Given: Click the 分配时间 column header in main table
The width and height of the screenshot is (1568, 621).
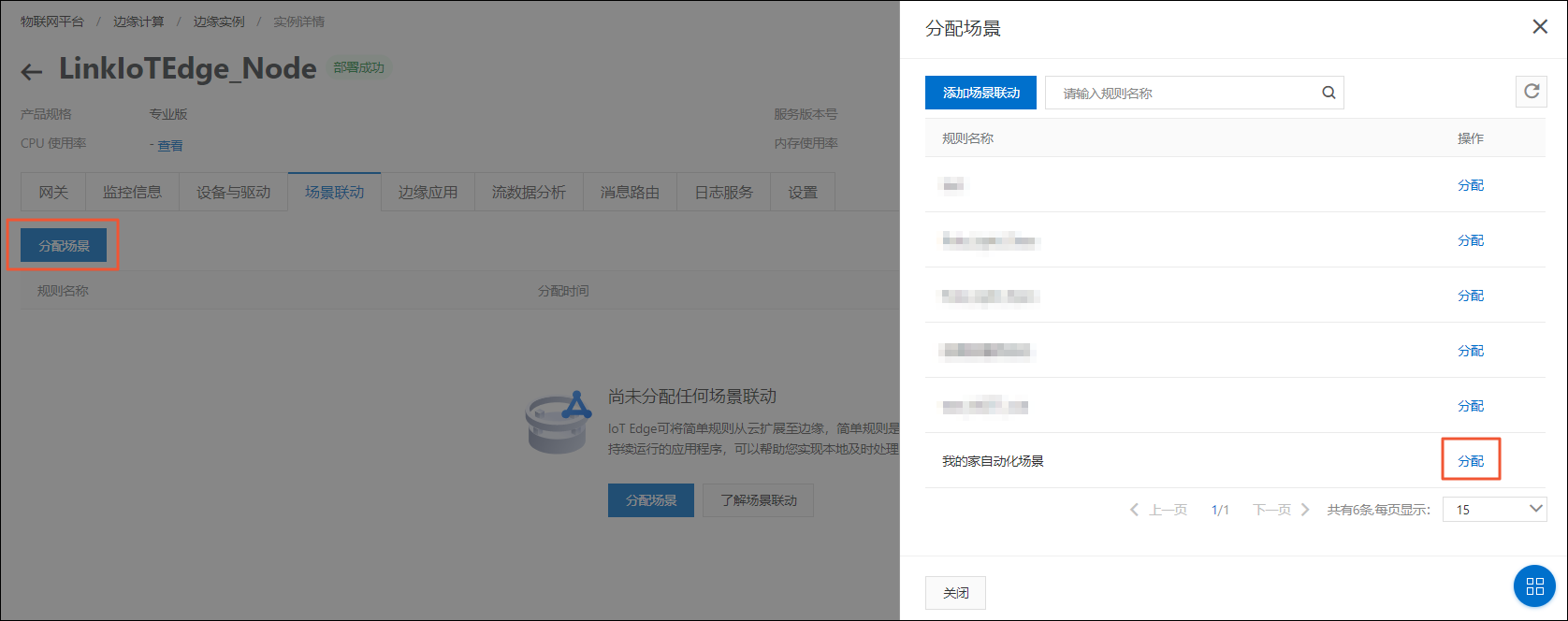Looking at the screenshot, I should click(563, 291).
